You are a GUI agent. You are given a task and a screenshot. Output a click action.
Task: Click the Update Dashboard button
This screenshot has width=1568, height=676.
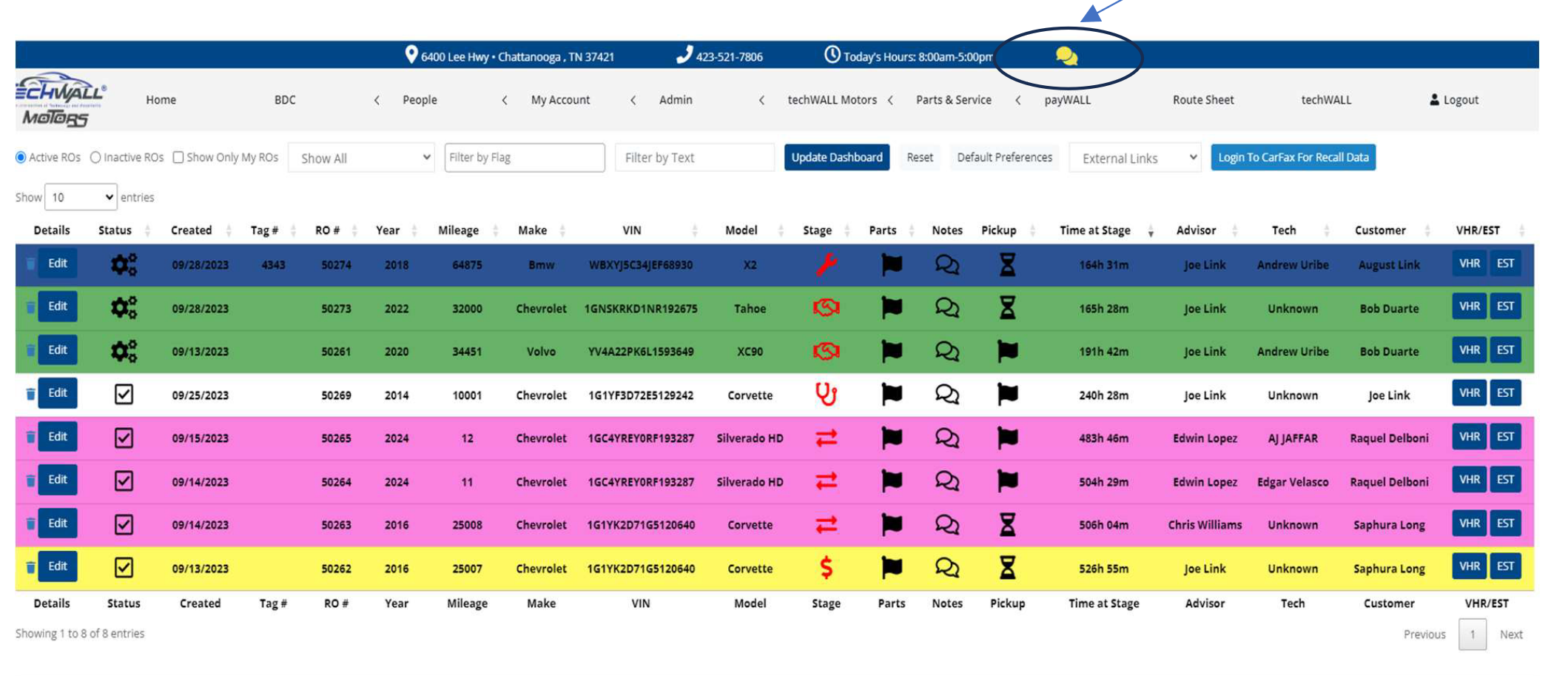click(x=836, y=158)
